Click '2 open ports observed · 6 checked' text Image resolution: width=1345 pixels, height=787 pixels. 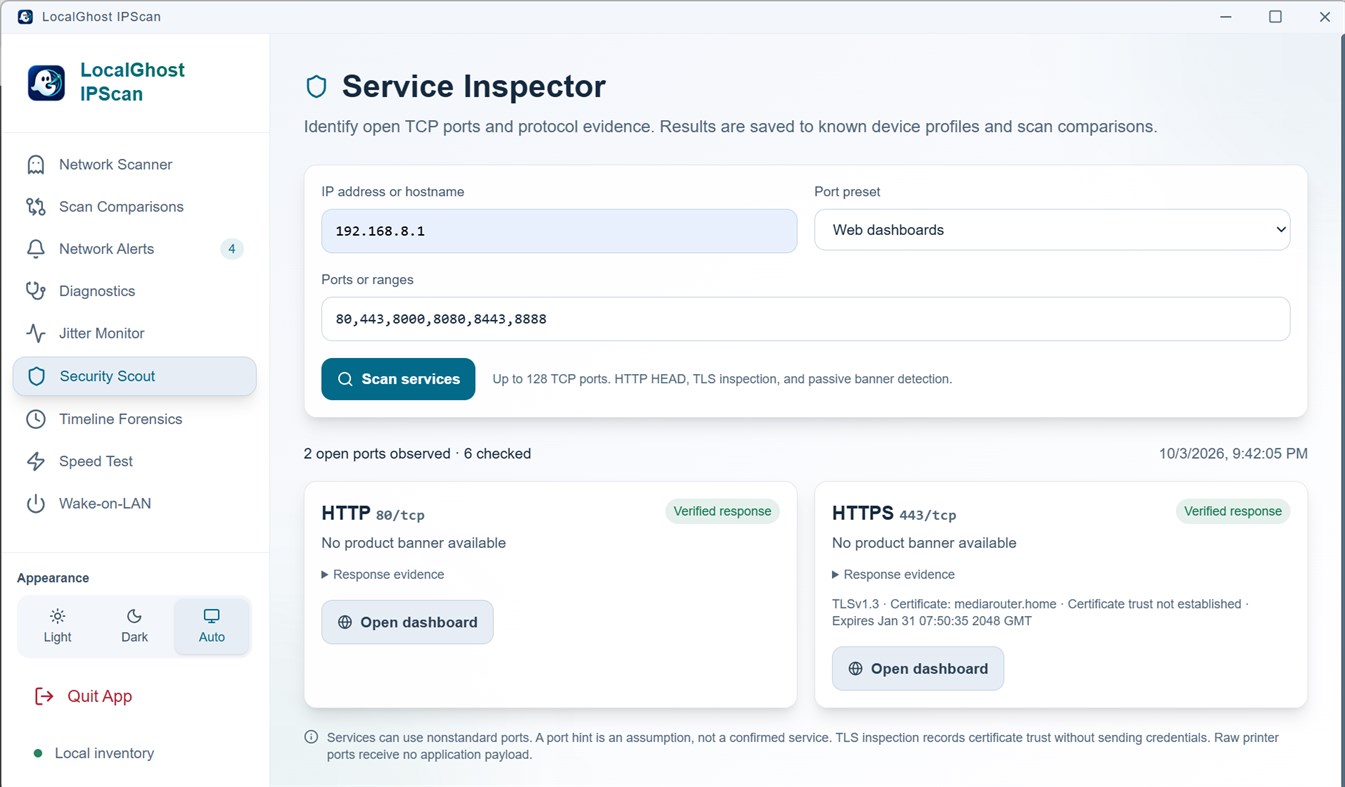(x=417, y=453)
